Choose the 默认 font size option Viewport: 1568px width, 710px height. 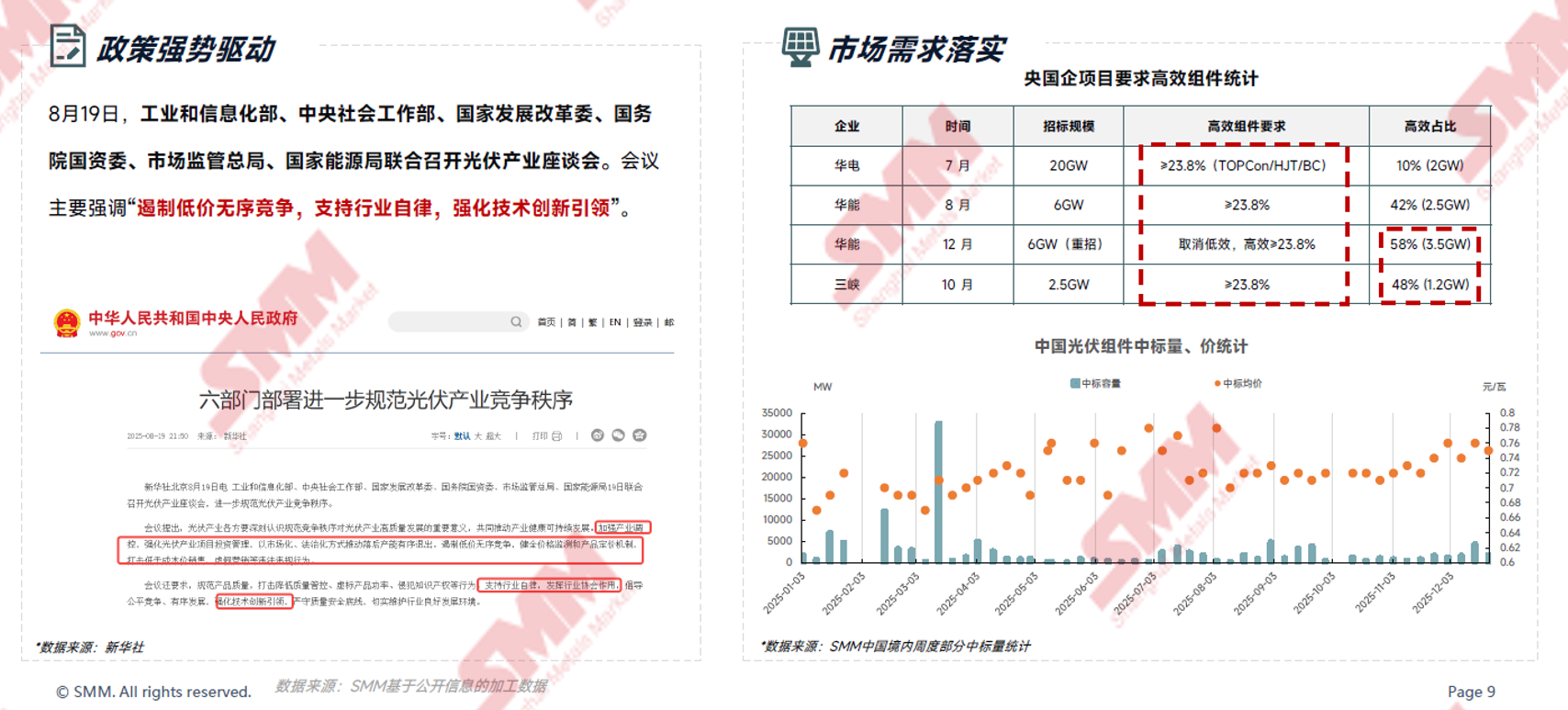(x=462, y=436)
